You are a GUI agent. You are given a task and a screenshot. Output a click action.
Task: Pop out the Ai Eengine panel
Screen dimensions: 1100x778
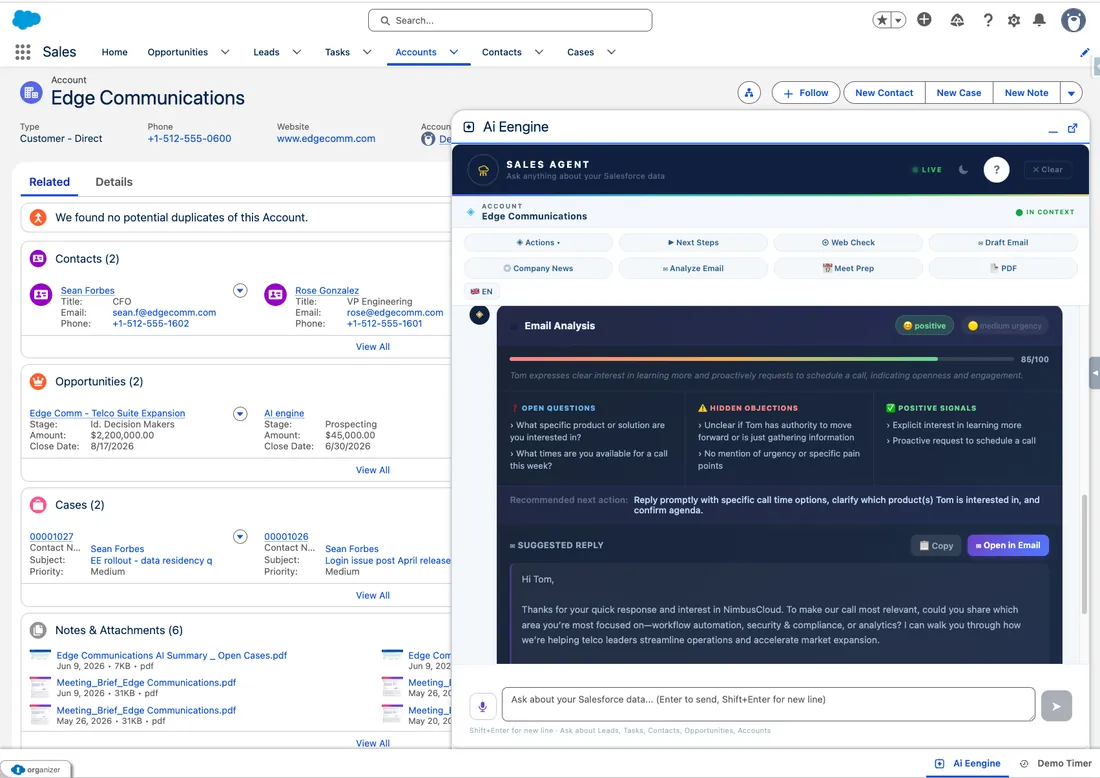(1072, 128)
